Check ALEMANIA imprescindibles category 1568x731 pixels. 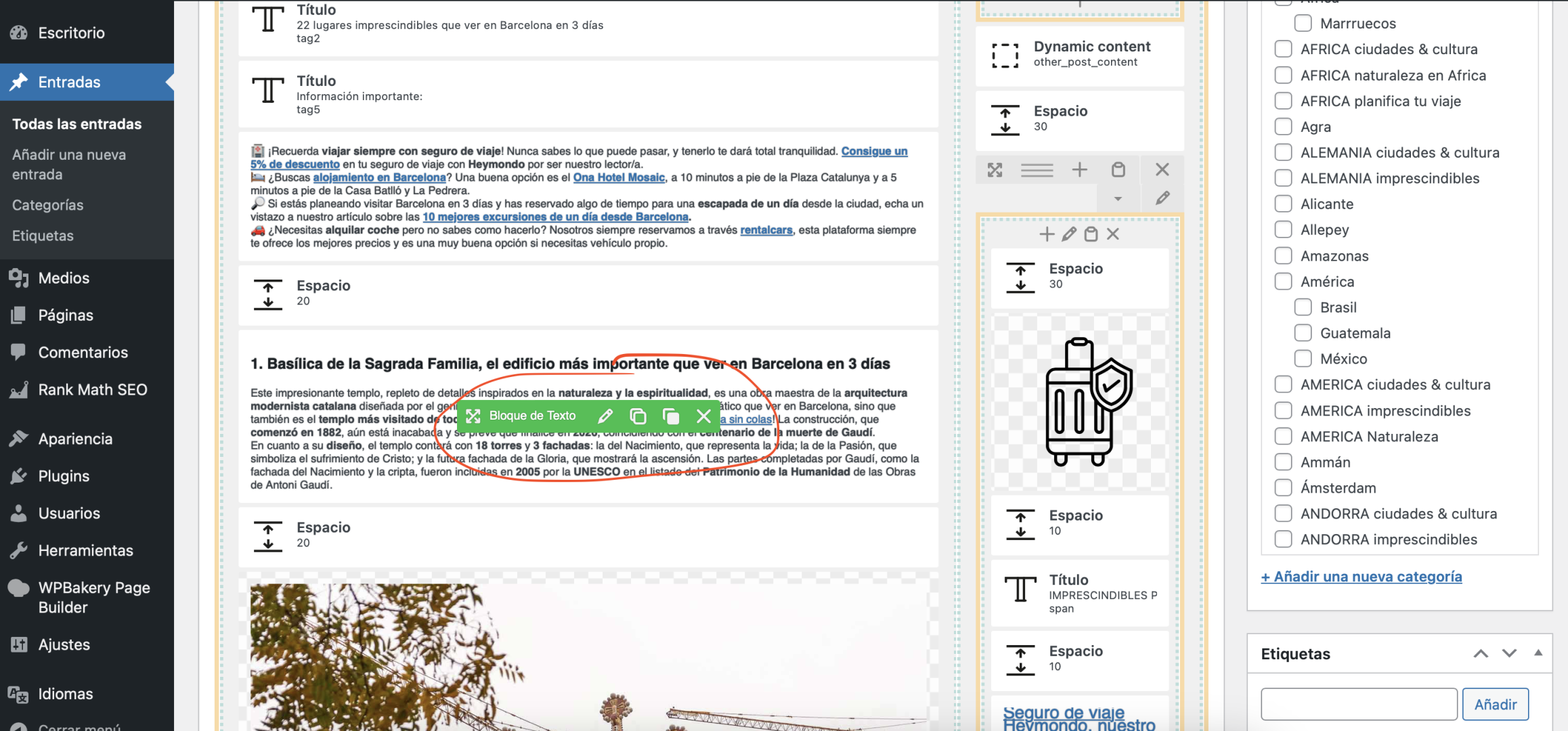pos(1283,178)
